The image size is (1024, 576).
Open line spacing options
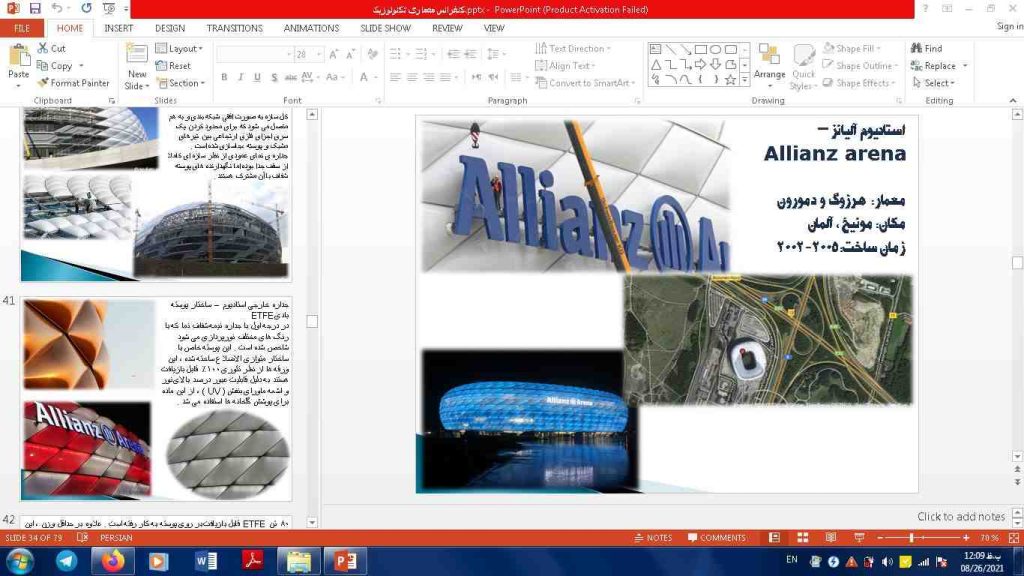tap(495, 54)
